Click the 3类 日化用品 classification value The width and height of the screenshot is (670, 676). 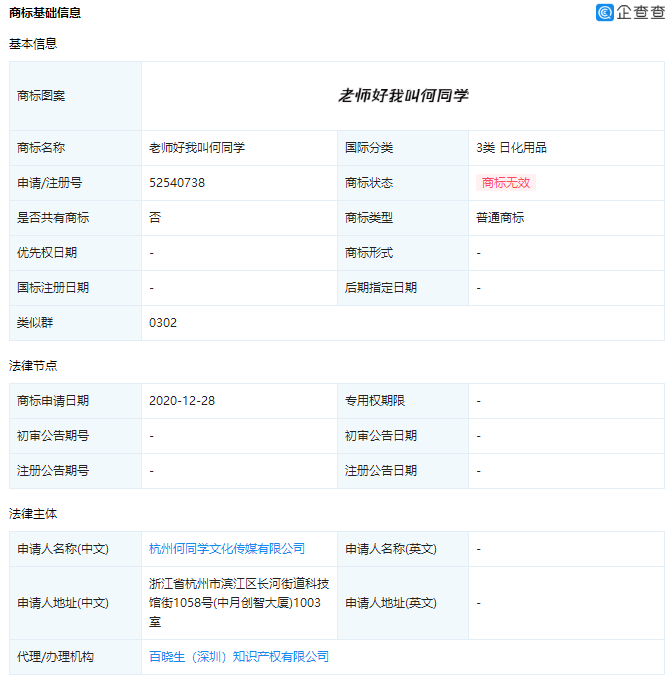(x=511, y=148)
